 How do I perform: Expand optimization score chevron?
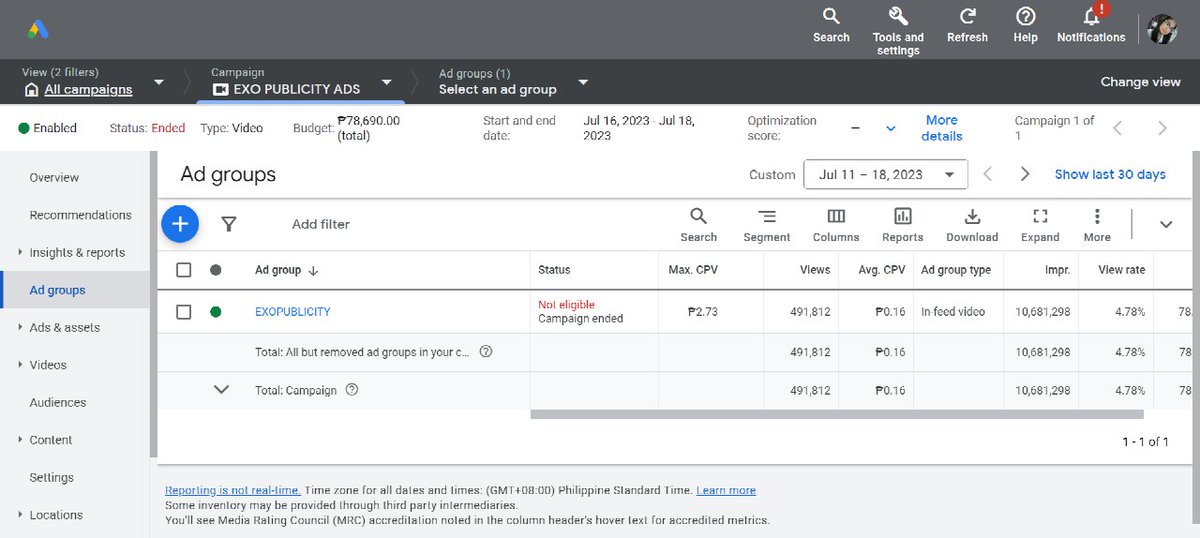892,128
